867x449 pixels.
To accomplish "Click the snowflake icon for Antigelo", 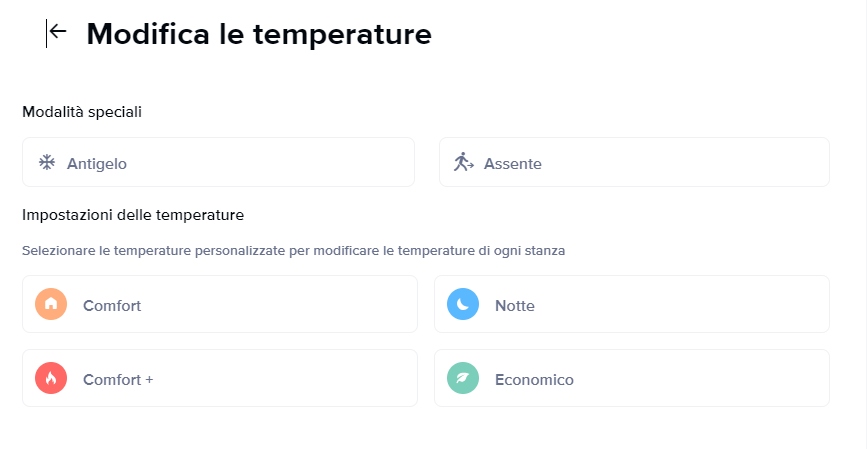I will tap(47, 163).
